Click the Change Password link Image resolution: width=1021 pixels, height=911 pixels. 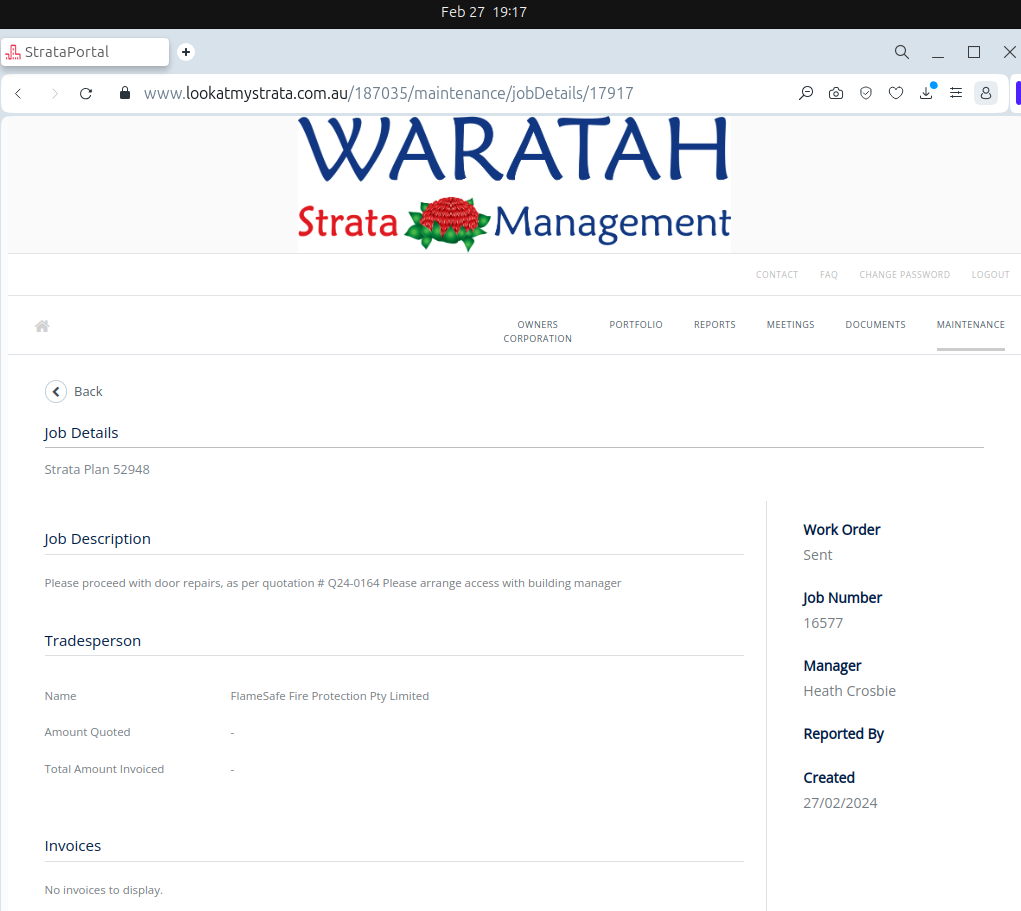(x=904, y=275)
